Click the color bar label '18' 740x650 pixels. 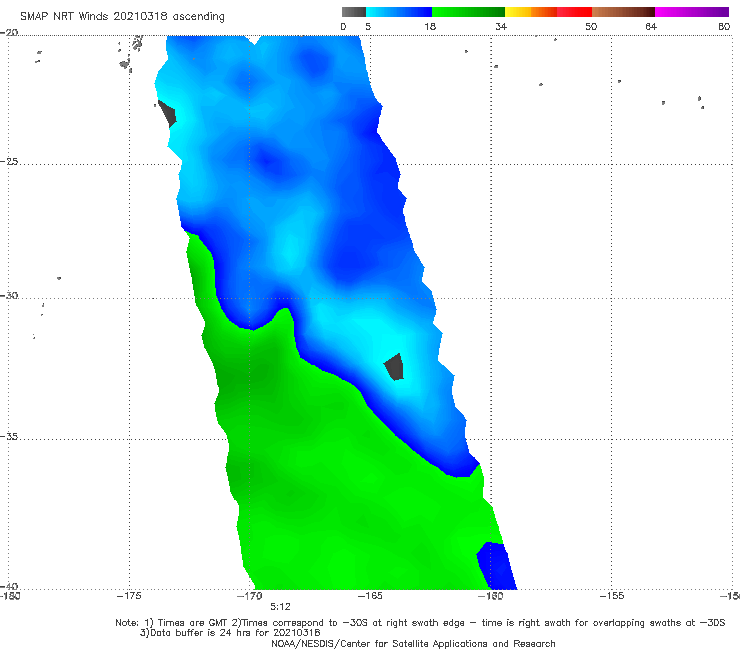click(x=430, y=27)
